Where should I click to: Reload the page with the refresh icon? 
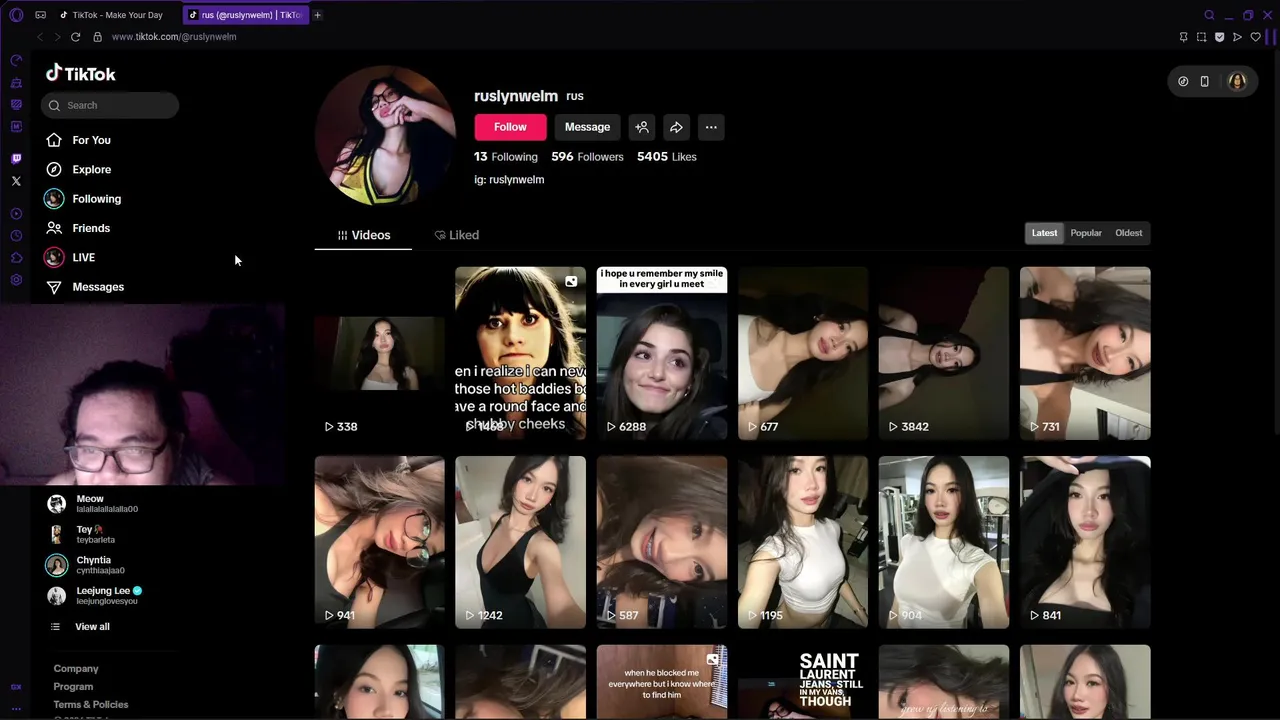75,37
